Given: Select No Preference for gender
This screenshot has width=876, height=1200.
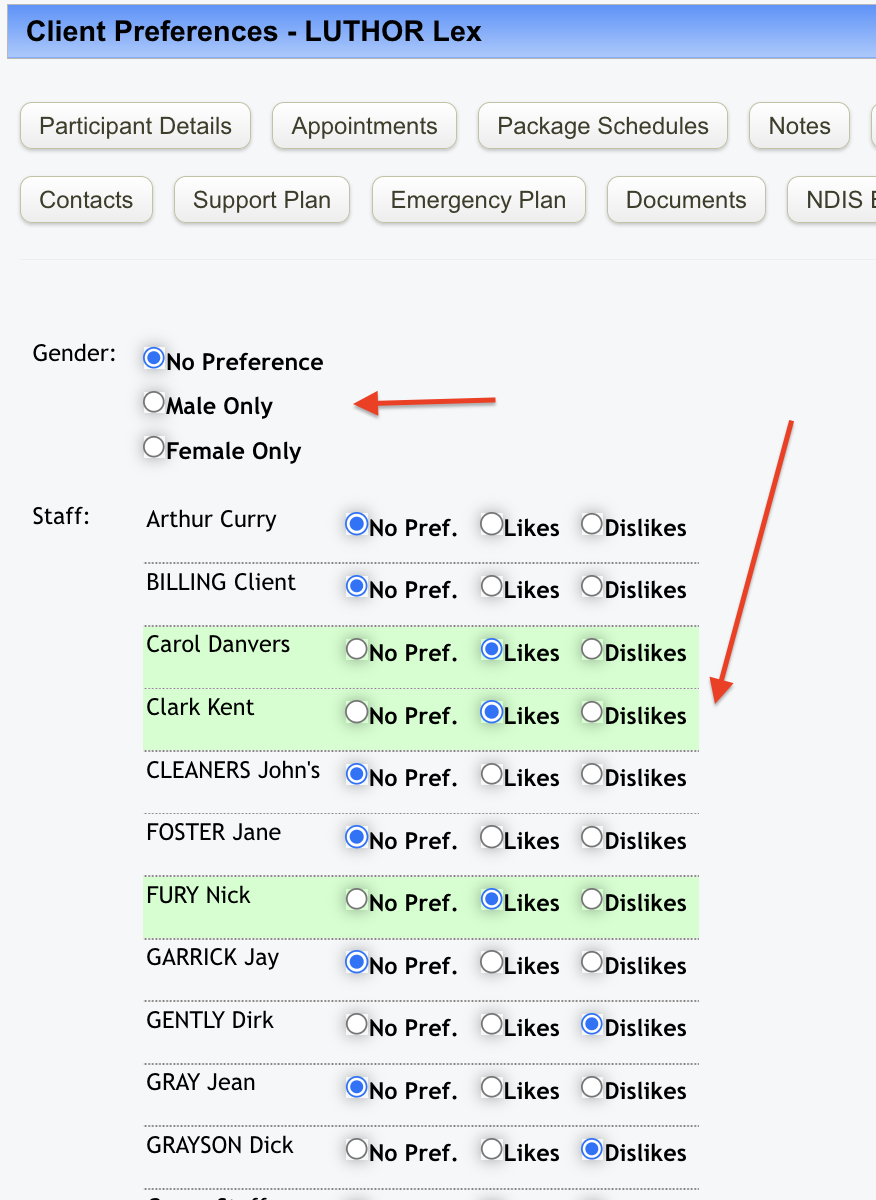Looking at the screenshot, I should pyautogui.click(x=154, y=358).
